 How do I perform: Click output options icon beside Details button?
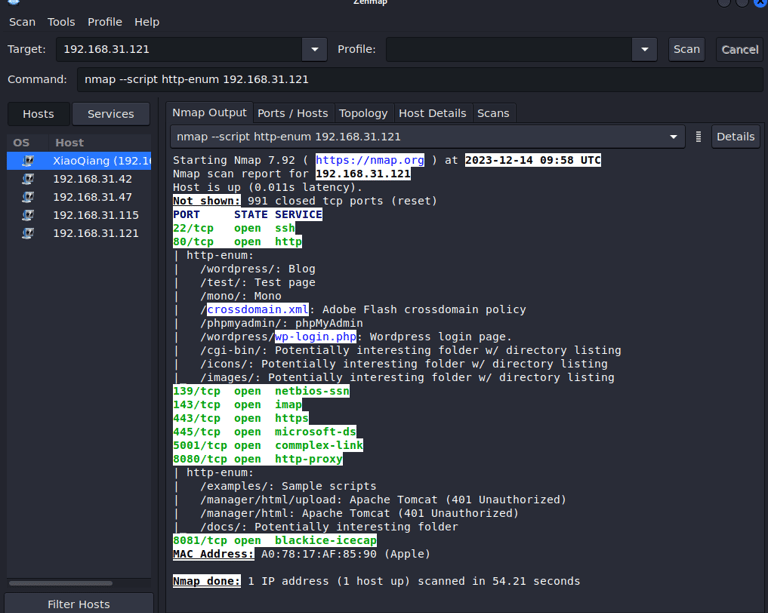[698, 137]
